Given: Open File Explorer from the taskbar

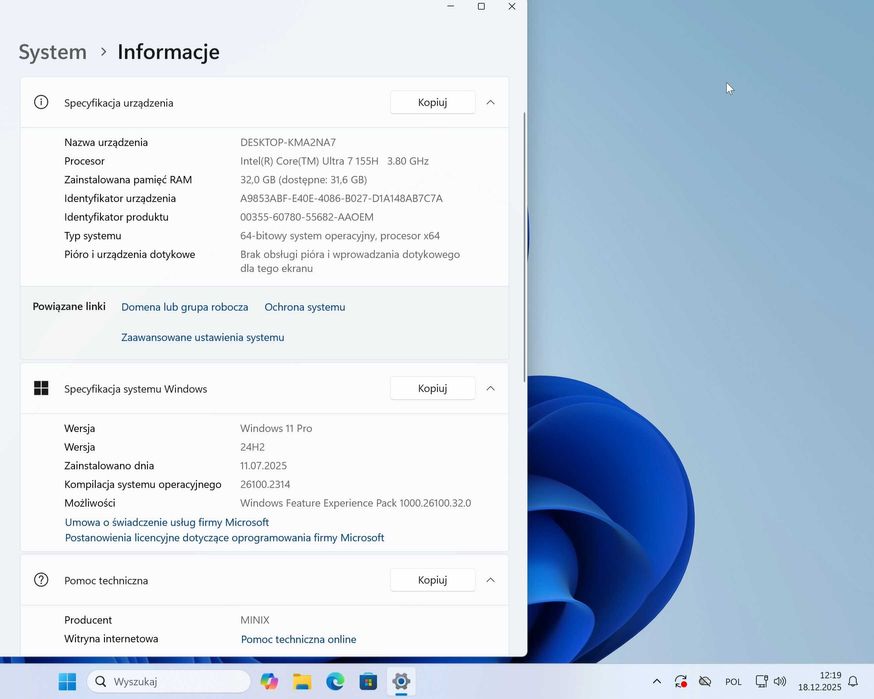Looking at the screenshot, I should click(302, 681).
